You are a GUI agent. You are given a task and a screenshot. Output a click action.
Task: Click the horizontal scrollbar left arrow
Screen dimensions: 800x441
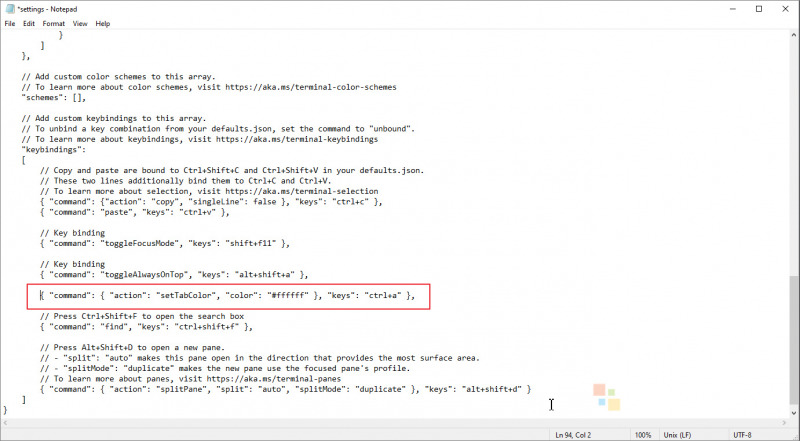[x=5, y=423]
